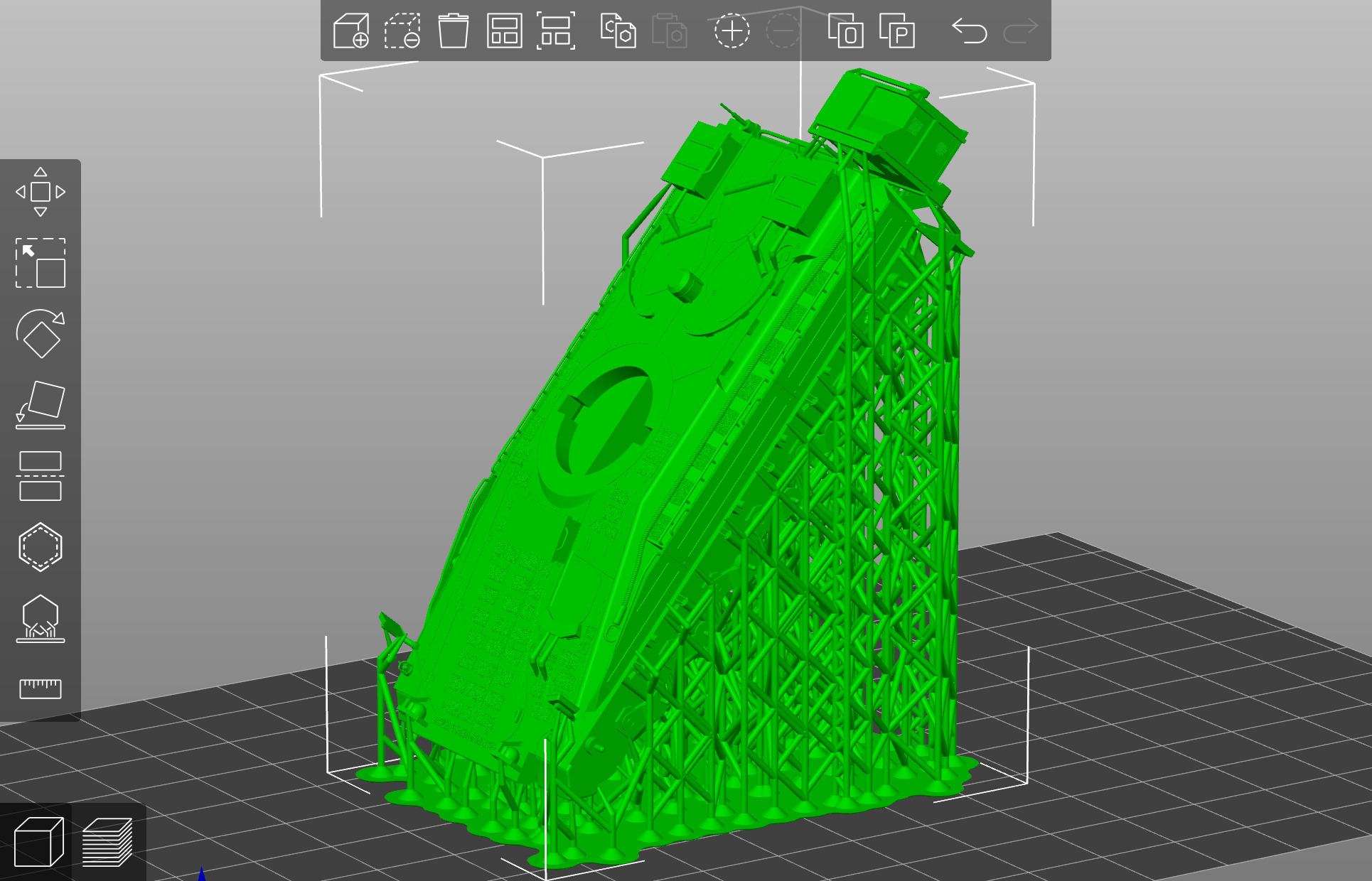
Task: Click the Arrange objects icon
Action: 505,31
